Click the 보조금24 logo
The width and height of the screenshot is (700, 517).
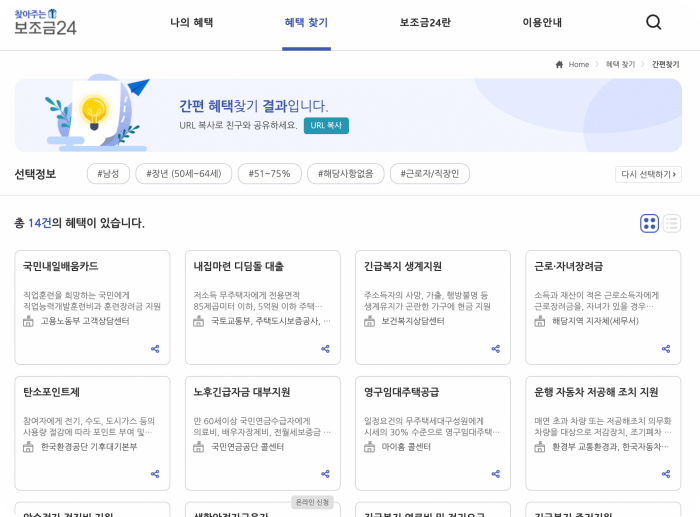click(45, 22)
